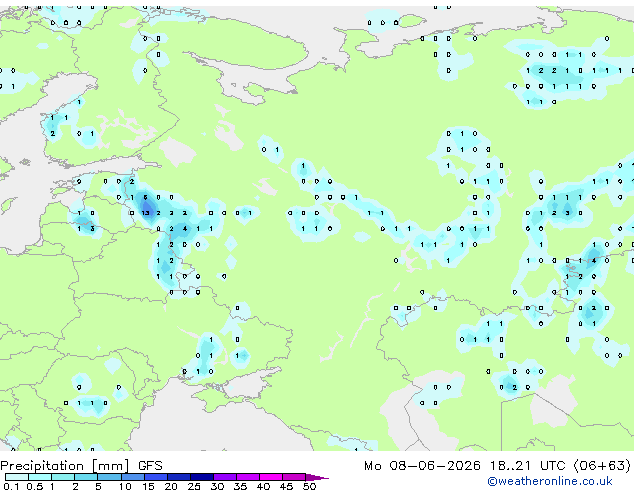Screen dimensions: 634x490
Task: Select the 0.5–1 mm legend color box
Action: (40, 477)
